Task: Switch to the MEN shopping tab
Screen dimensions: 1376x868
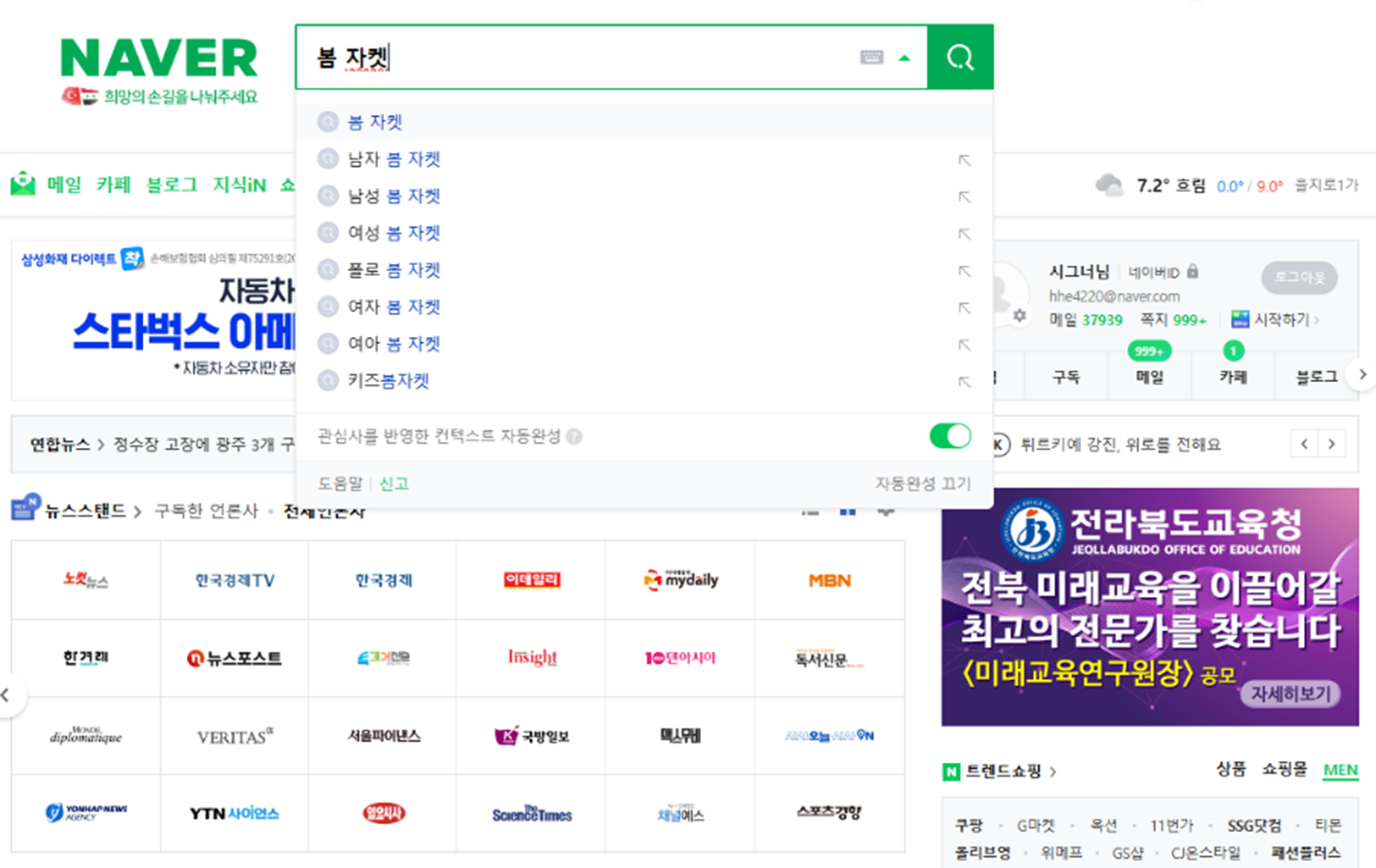Action: pos(1340,770)
